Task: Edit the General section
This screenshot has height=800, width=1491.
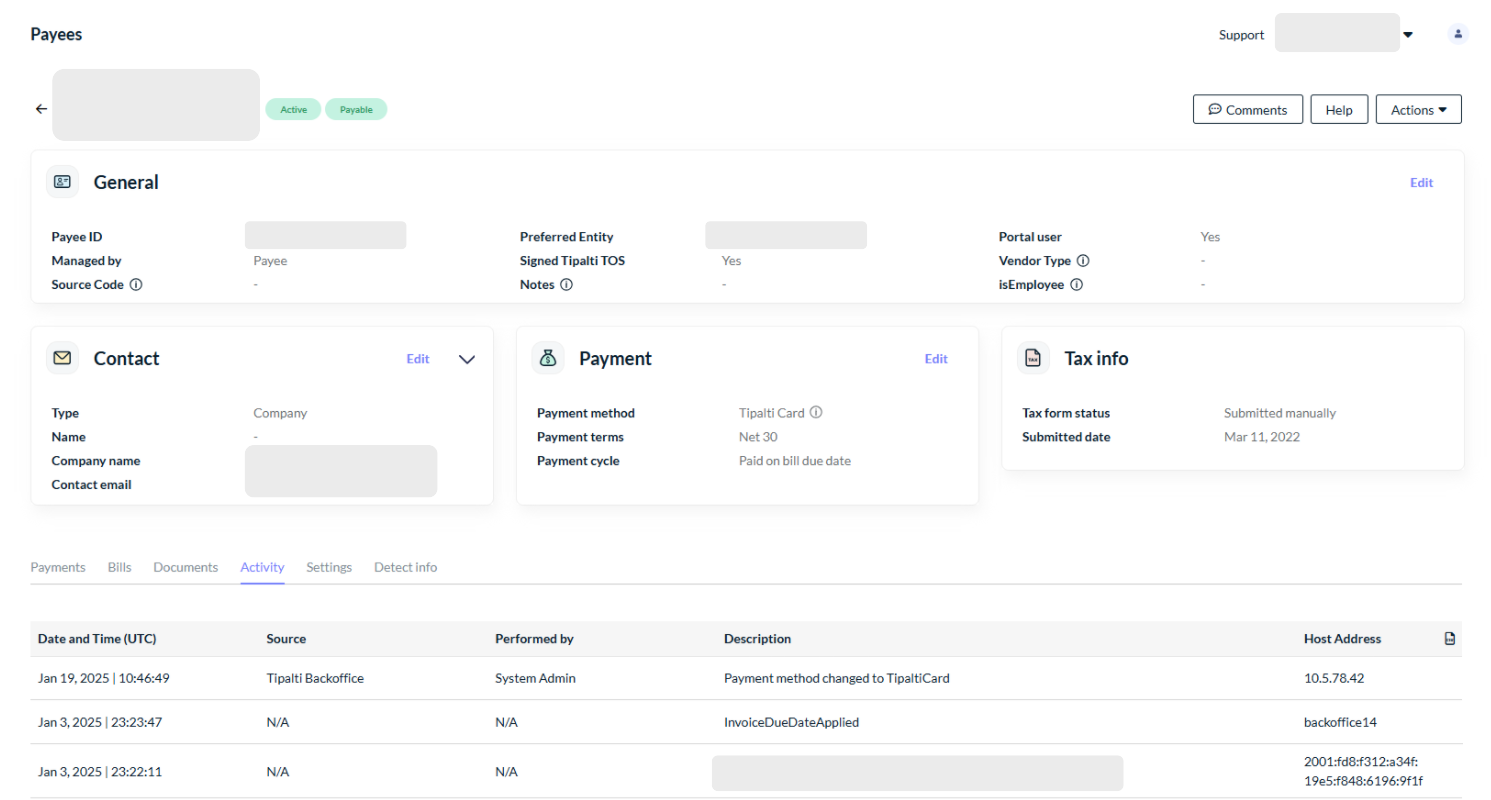Action: tap(1421, 183)
